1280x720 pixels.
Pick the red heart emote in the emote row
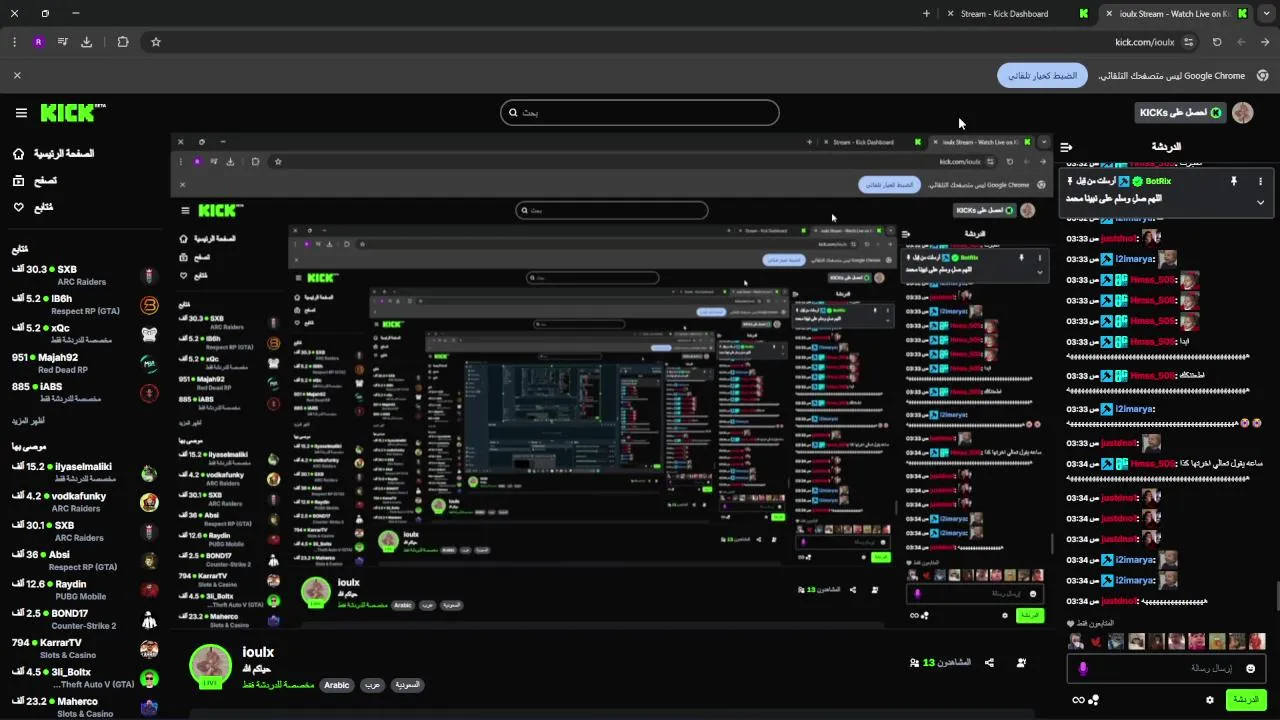1097,642
